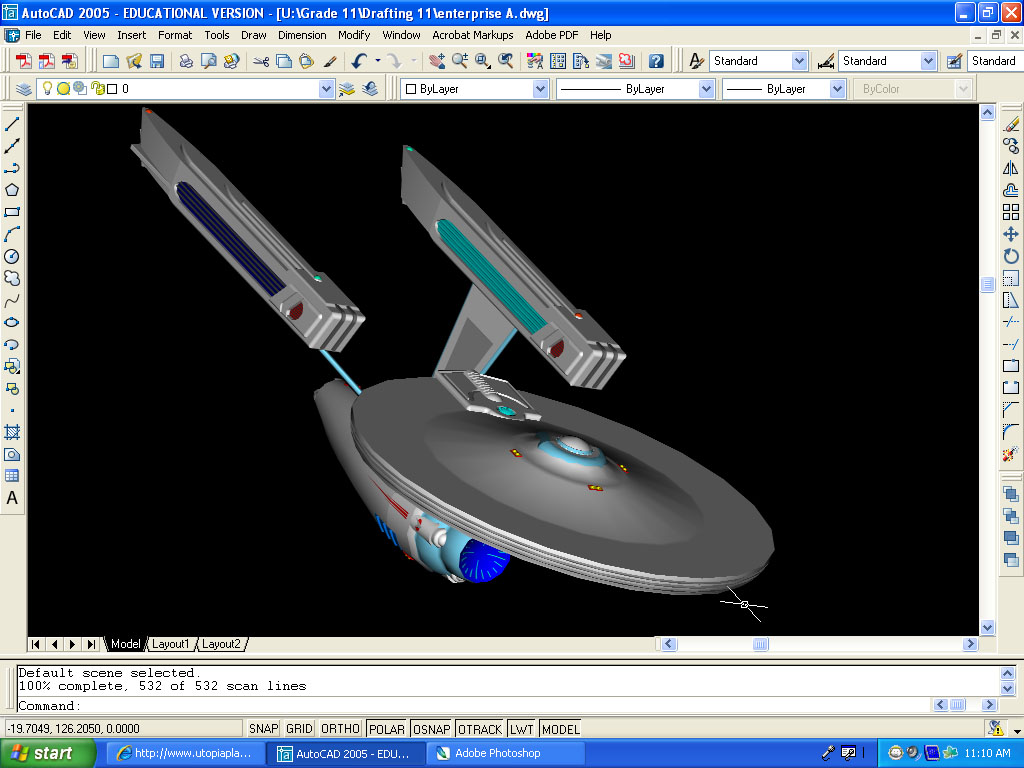Viewport: 1024px width, 768px height.
Task: Select the Line tool
Action: click(x=12, y=125)
